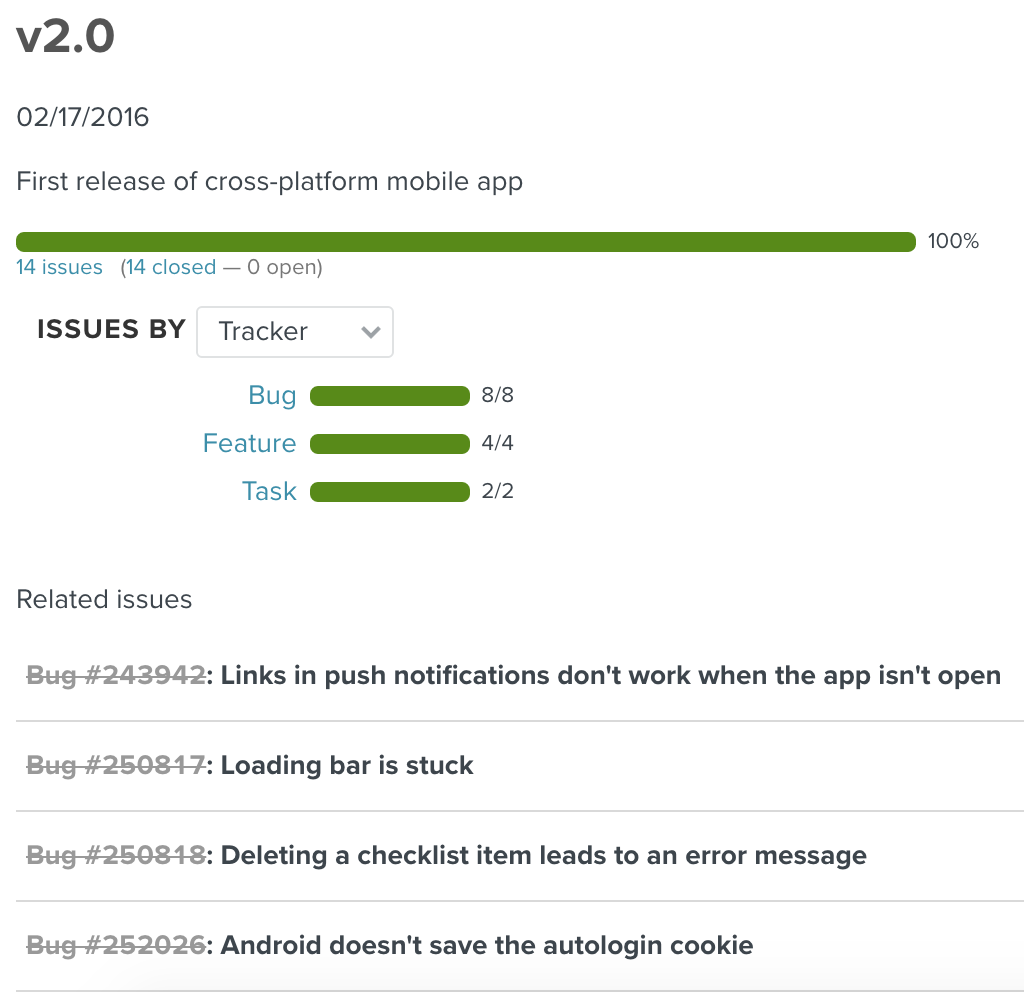Screen dimensions: 1024x992
Task: Click the "First release of cross-platform mobile app" description
Action: click(270, 182)
